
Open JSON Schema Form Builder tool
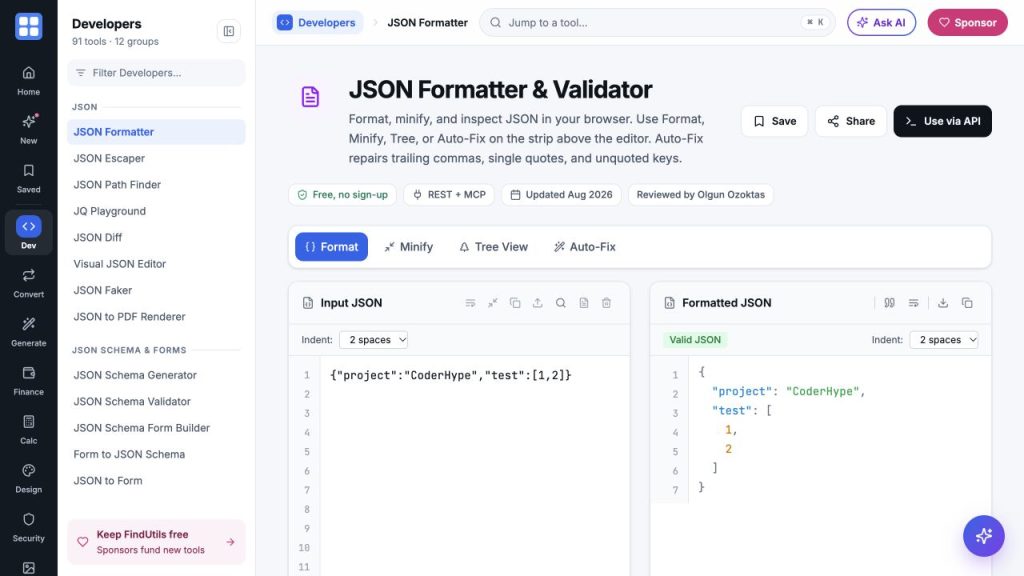tap(156, 428)
